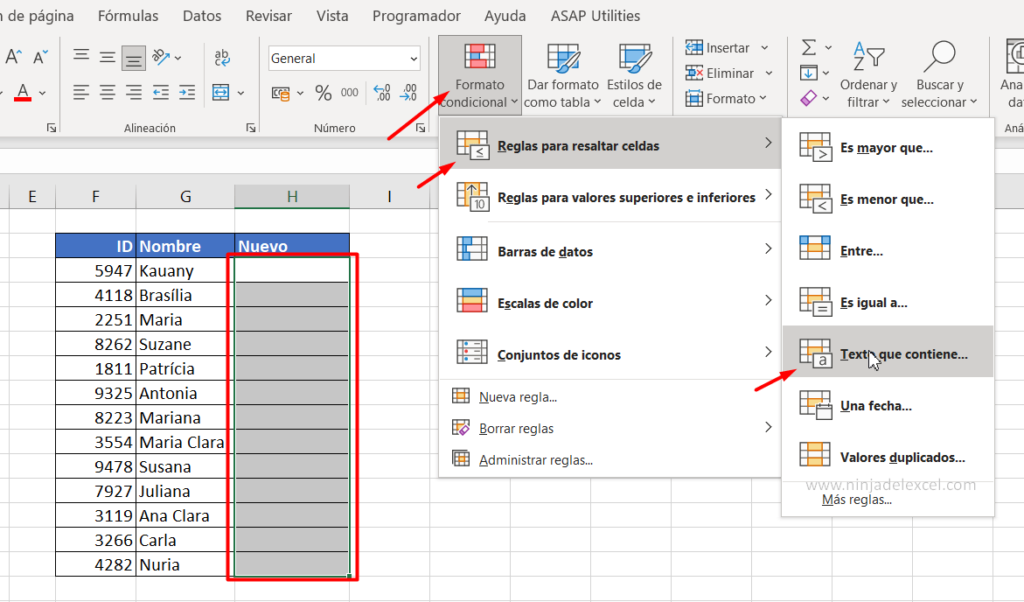
Task: Click the increase decimals icon
Action: tap(381, 92)
